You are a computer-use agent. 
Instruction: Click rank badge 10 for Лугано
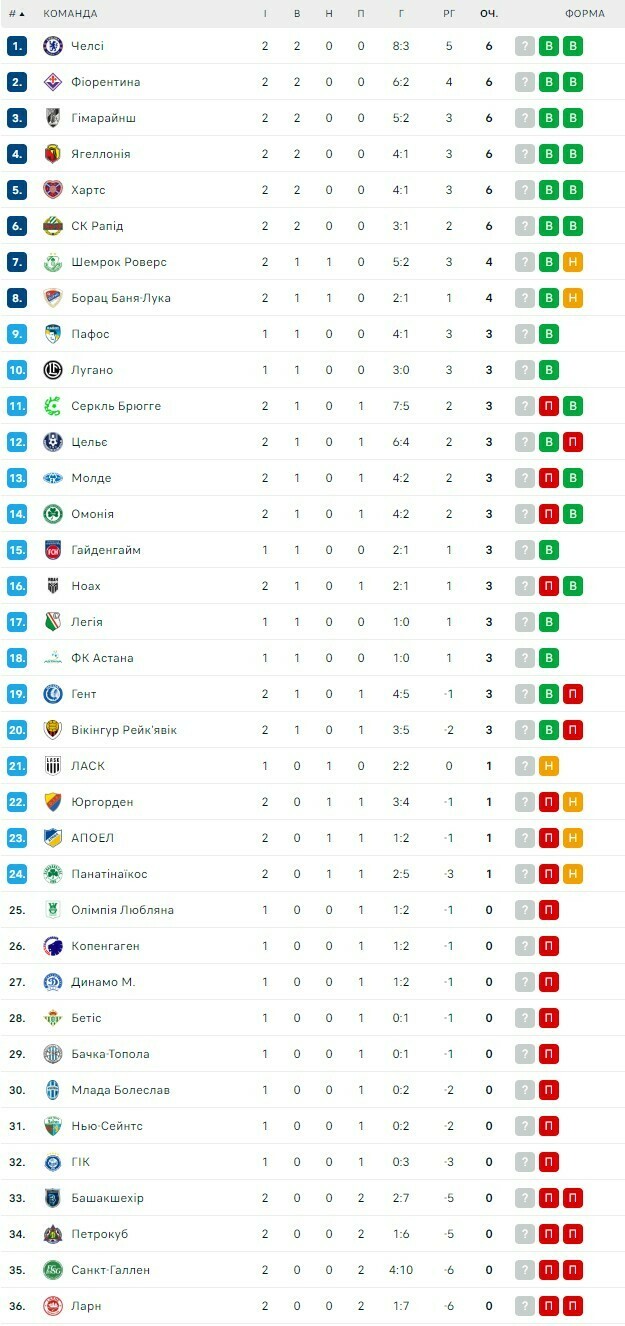click(17, 370)
